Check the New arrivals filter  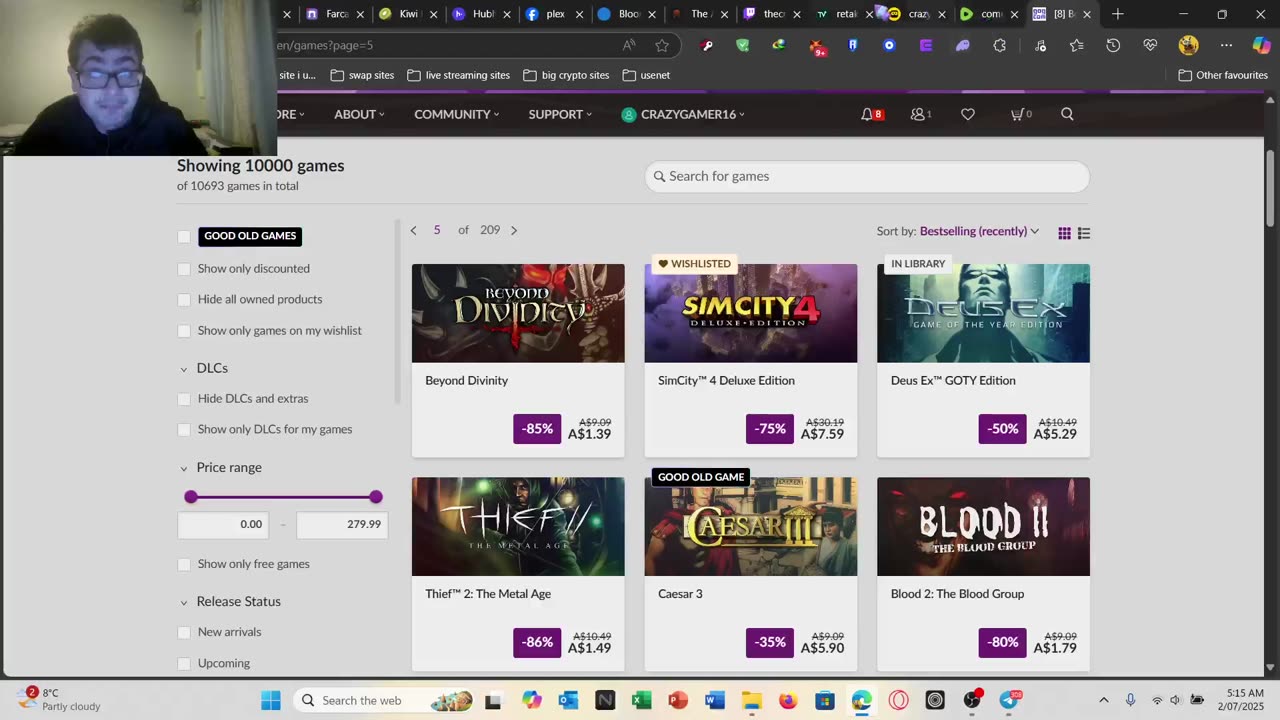click(184, 633)
